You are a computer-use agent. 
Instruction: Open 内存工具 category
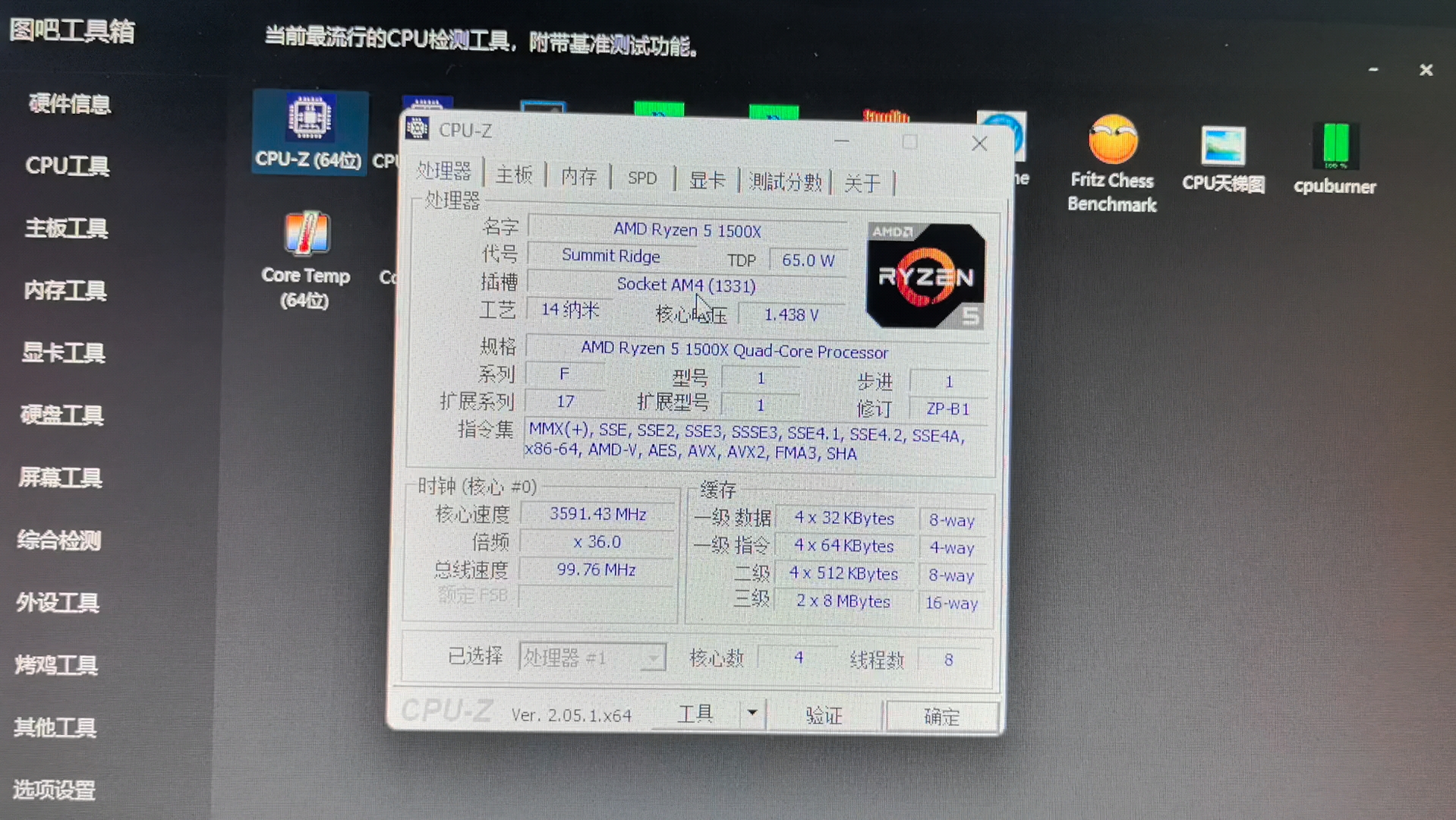[65, 290]
